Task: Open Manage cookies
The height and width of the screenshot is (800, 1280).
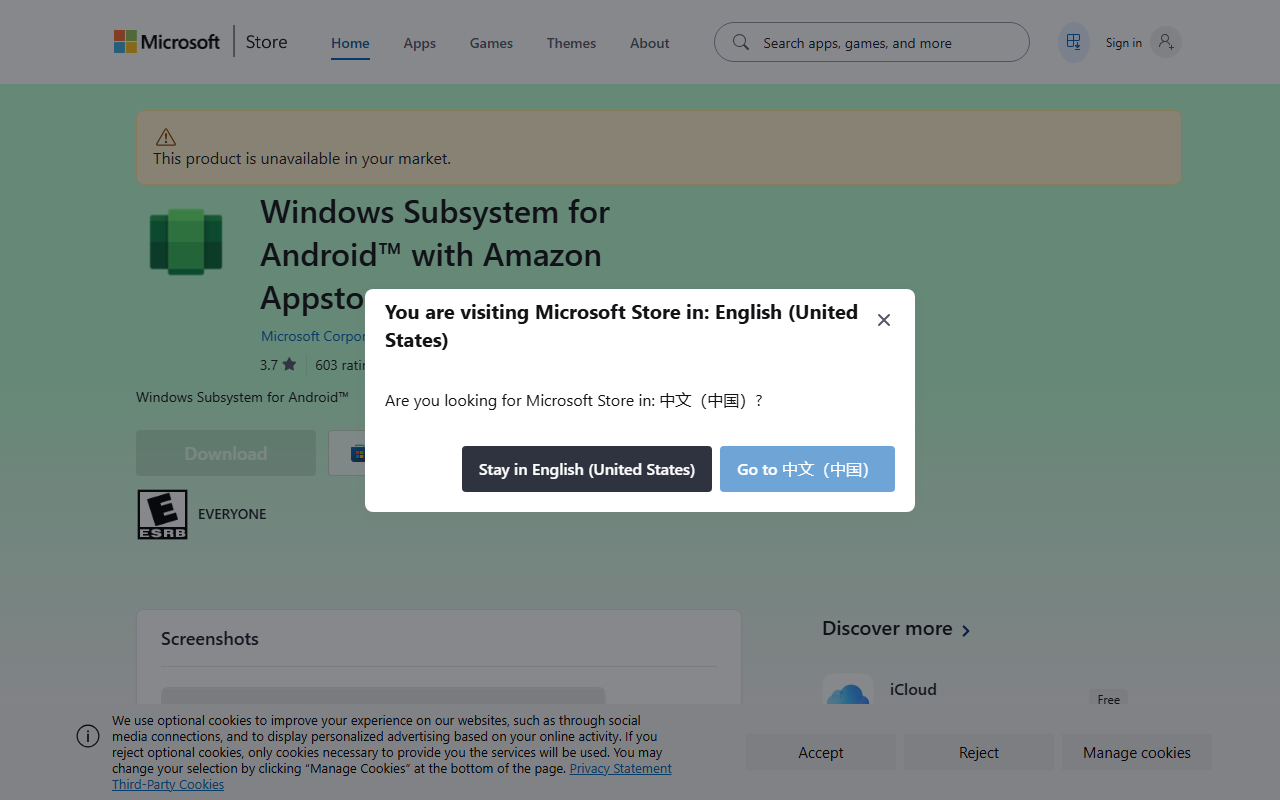Action: [1137, 753]
